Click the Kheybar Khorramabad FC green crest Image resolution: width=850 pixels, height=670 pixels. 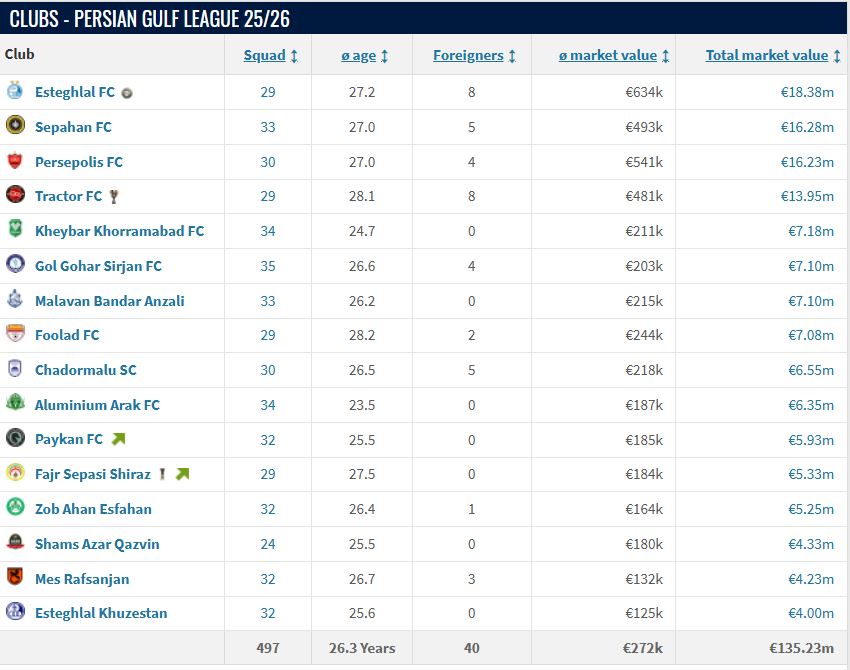click(15, 230)
